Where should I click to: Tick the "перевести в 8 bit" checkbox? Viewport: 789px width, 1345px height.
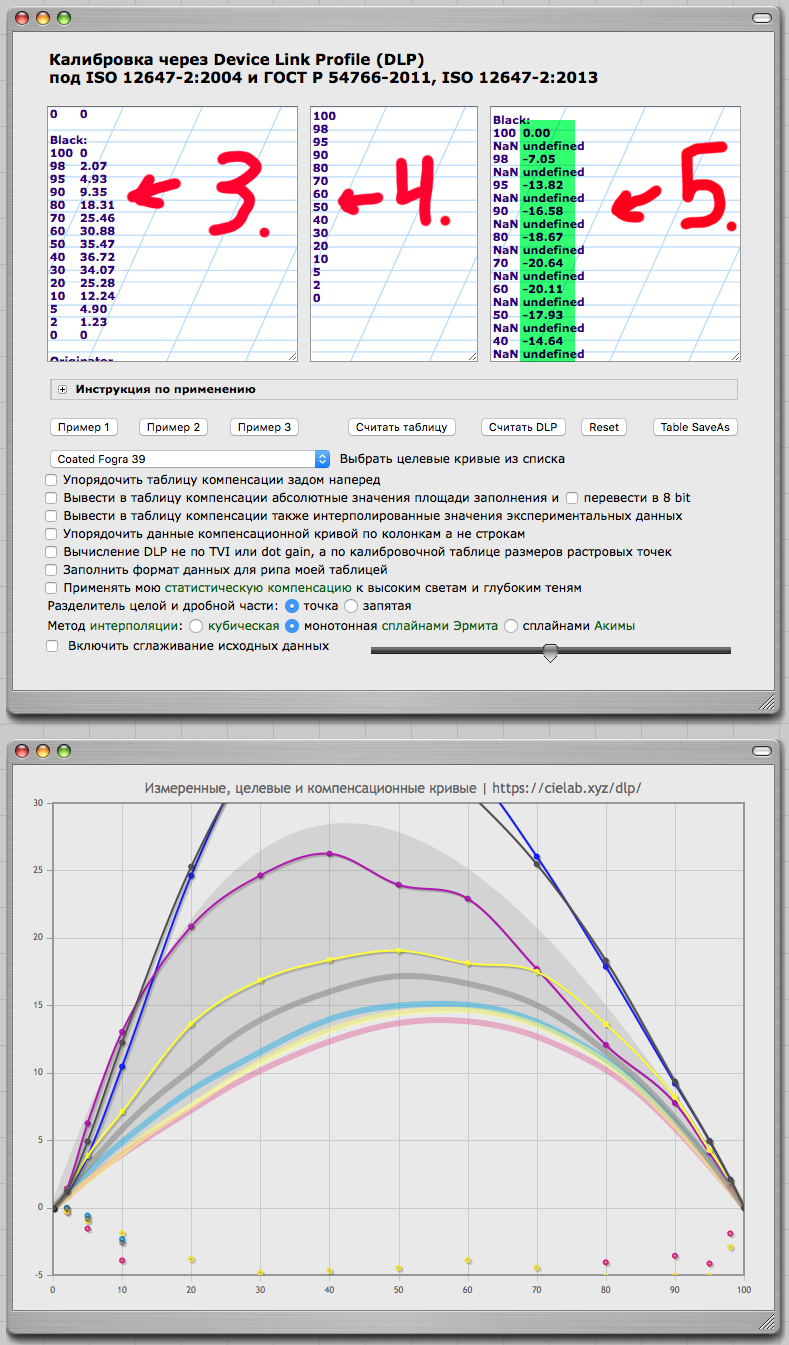tap(572, 498)
